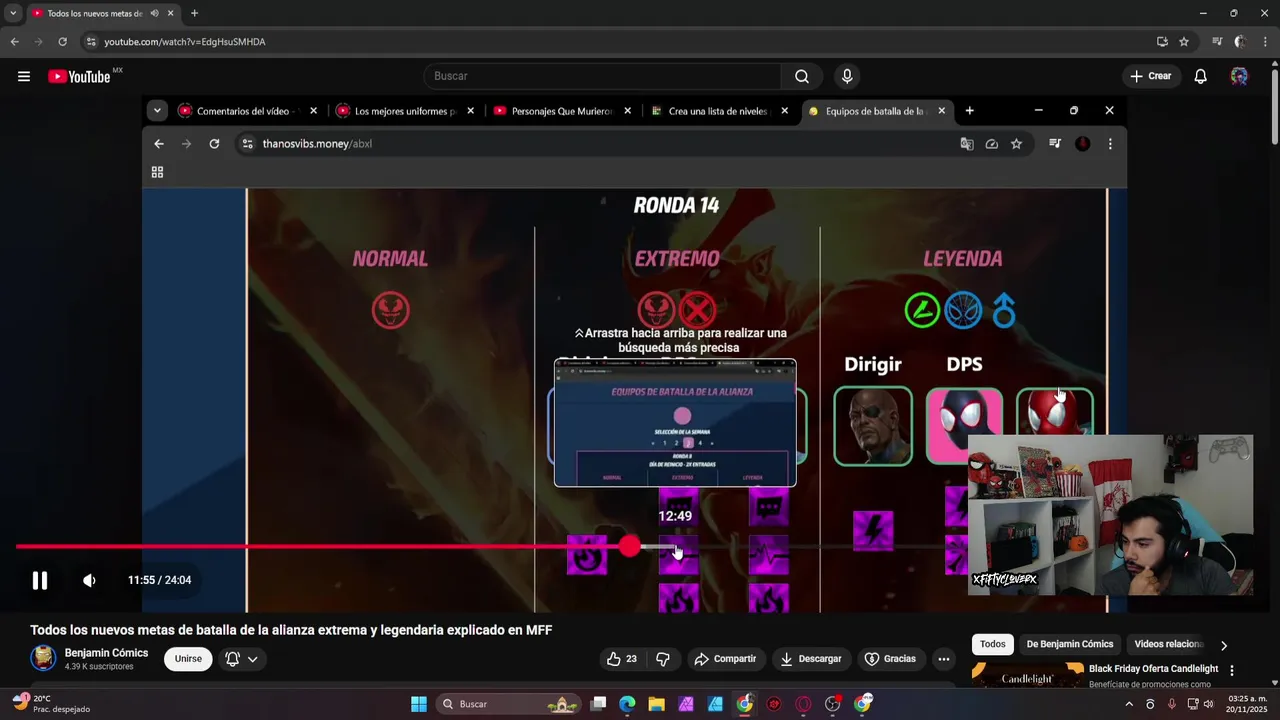Select the Todos chip
This screenshot has width=1280, height=720.
[992, 644]
